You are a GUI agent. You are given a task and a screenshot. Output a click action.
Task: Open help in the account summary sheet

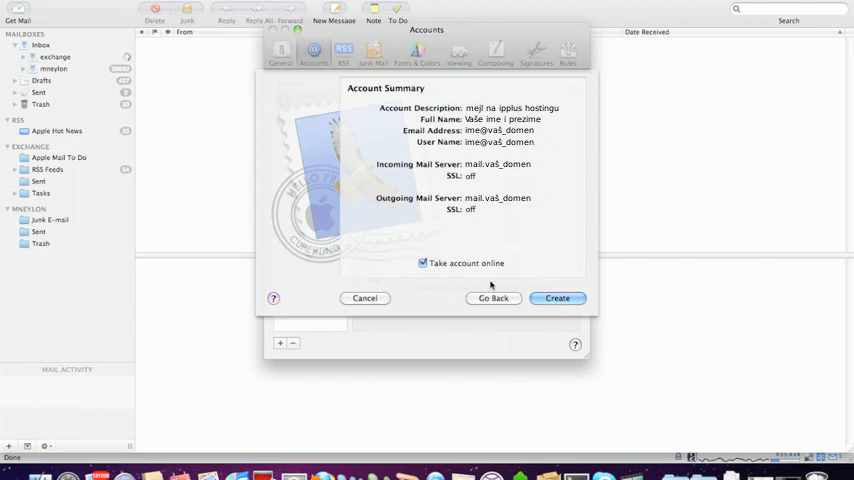273,298
